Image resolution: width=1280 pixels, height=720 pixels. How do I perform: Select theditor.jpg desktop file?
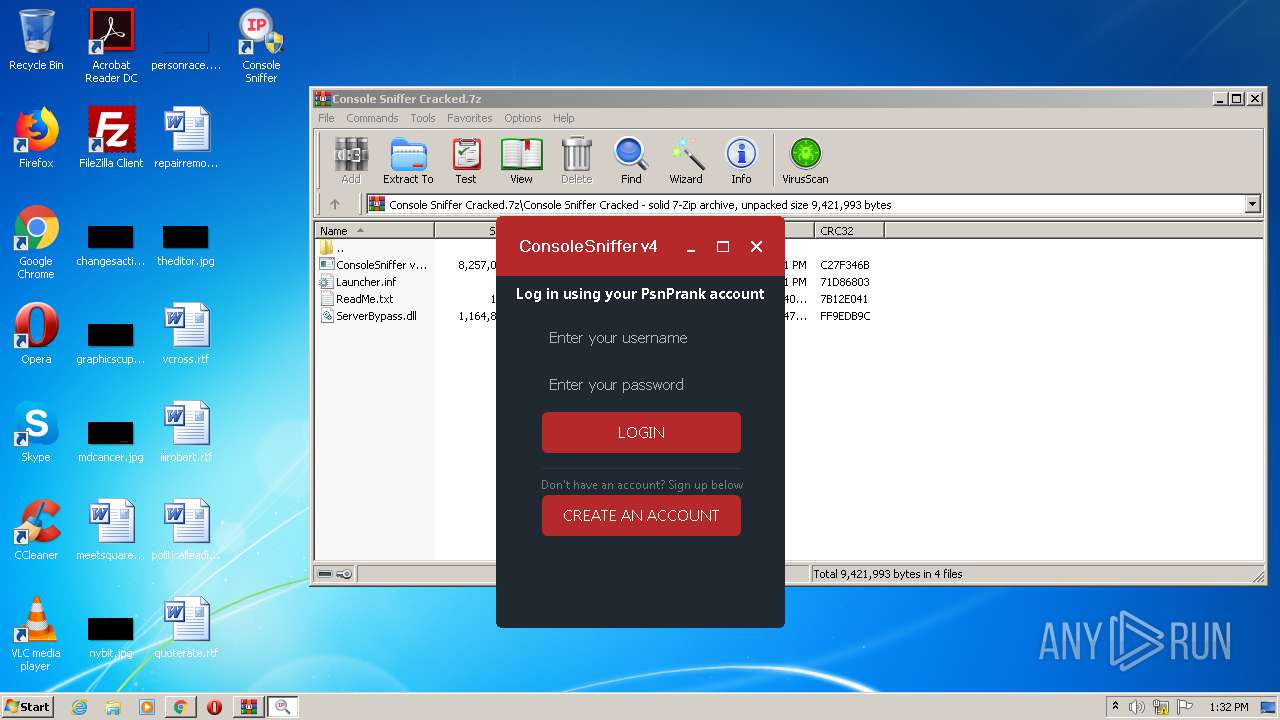pyautogui.click(x=186, y=244)
